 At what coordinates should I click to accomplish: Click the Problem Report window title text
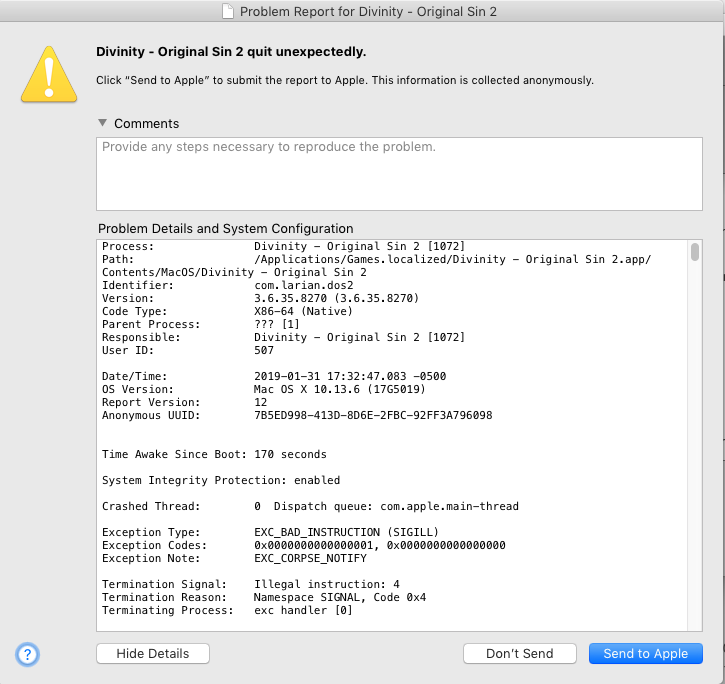tap(368, 12)
